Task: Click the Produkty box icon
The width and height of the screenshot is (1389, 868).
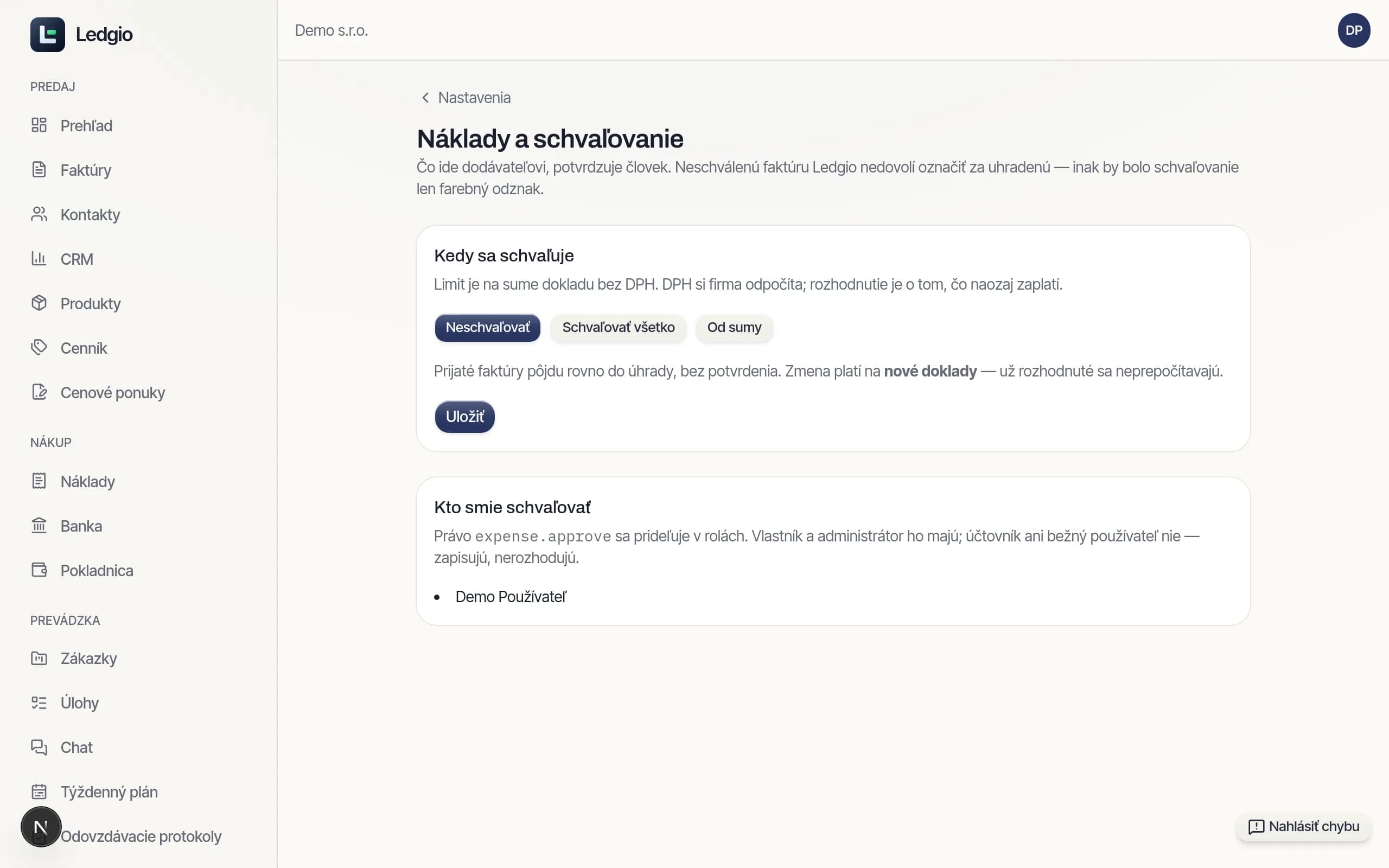Action: pos(39,303)
